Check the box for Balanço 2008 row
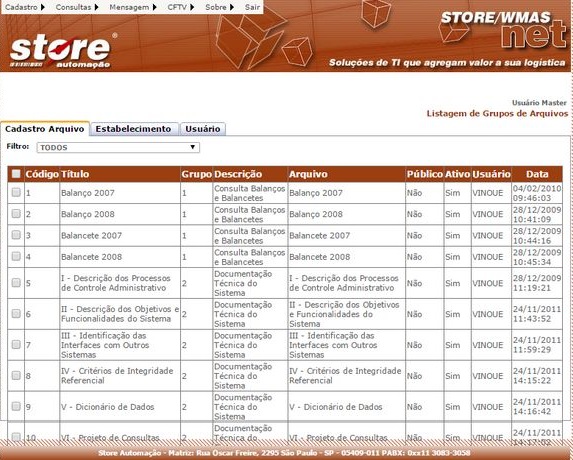The image size is (573, 460). click(x=16, y=213)
